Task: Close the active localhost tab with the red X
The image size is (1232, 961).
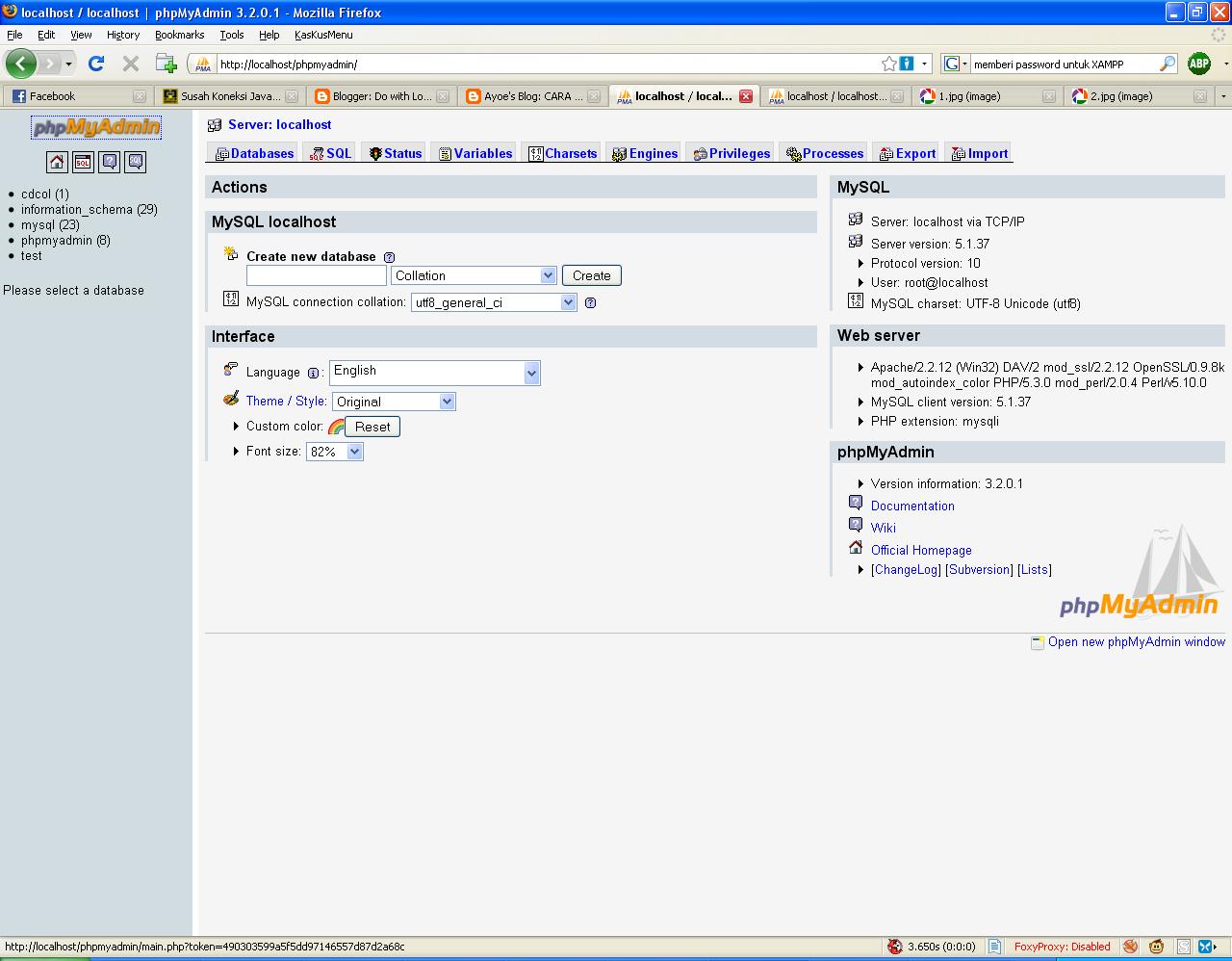Action: (746, 96)
